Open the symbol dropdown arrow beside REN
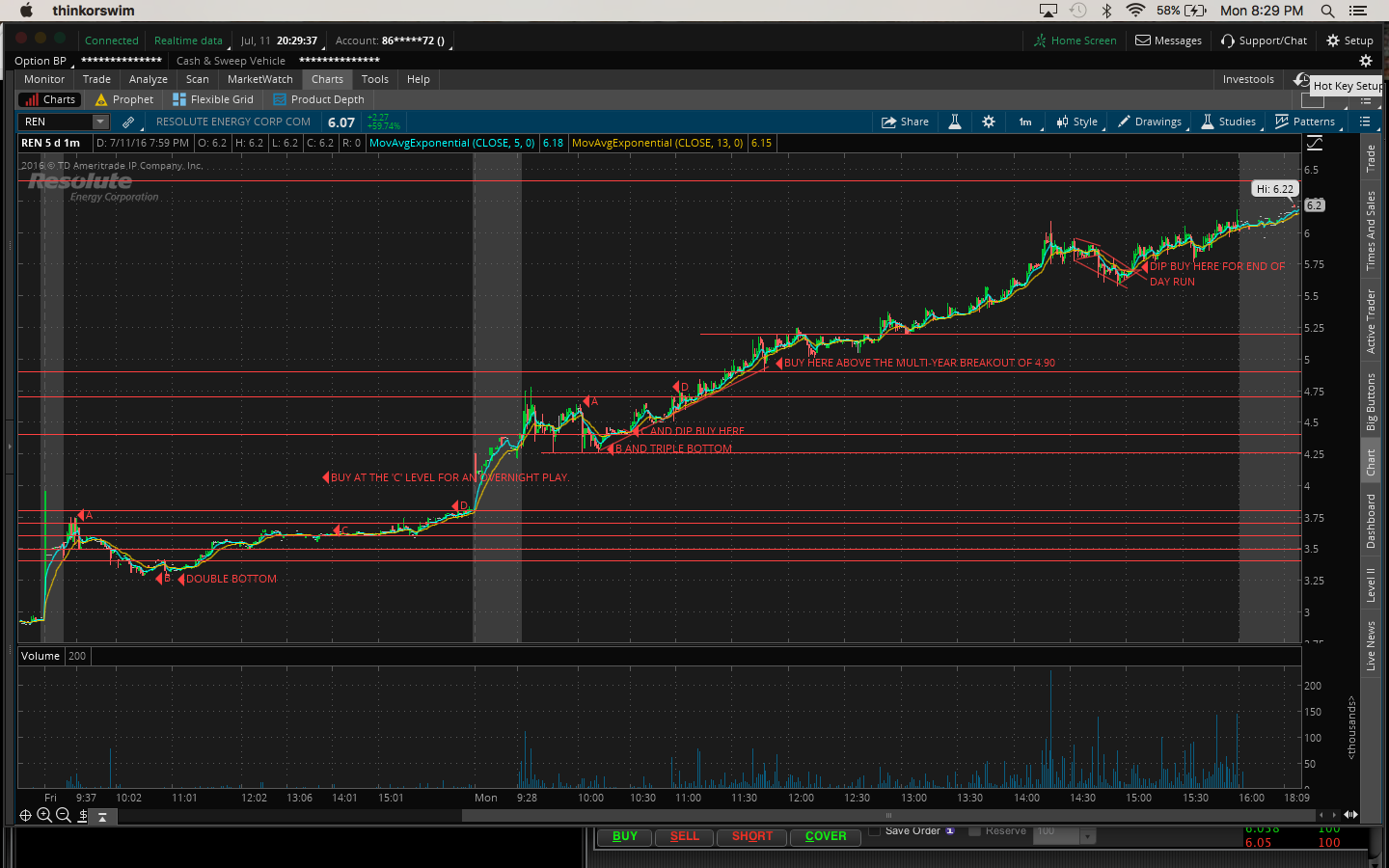1389x868 pixels. 100,122
